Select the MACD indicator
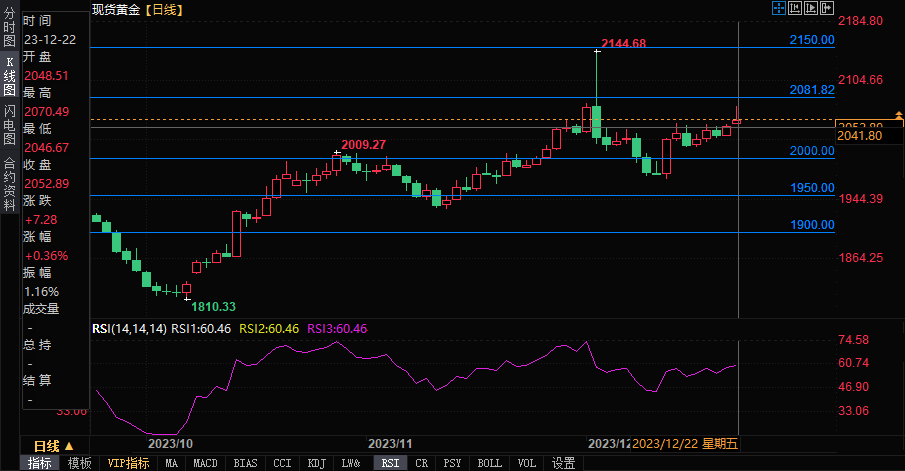 205,463
